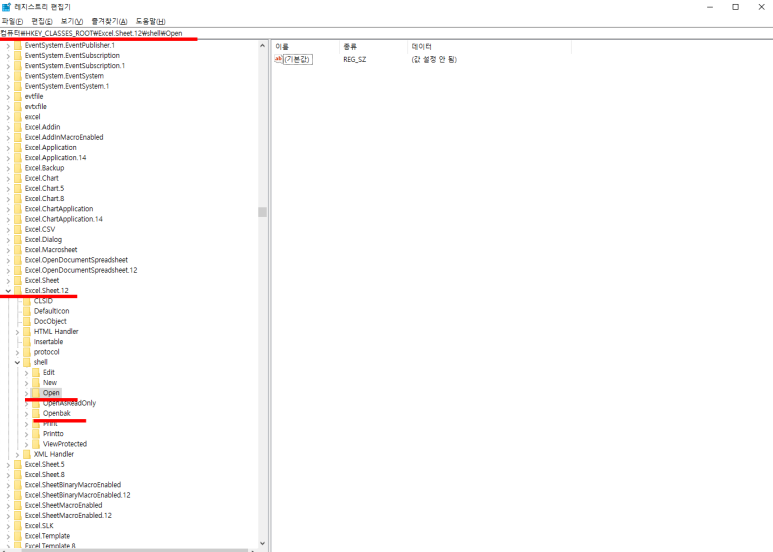Click the tree vertical scrollbar thumb
This screenshot has height=552, width=773.
pyautogui.click(x=262, y=212)
